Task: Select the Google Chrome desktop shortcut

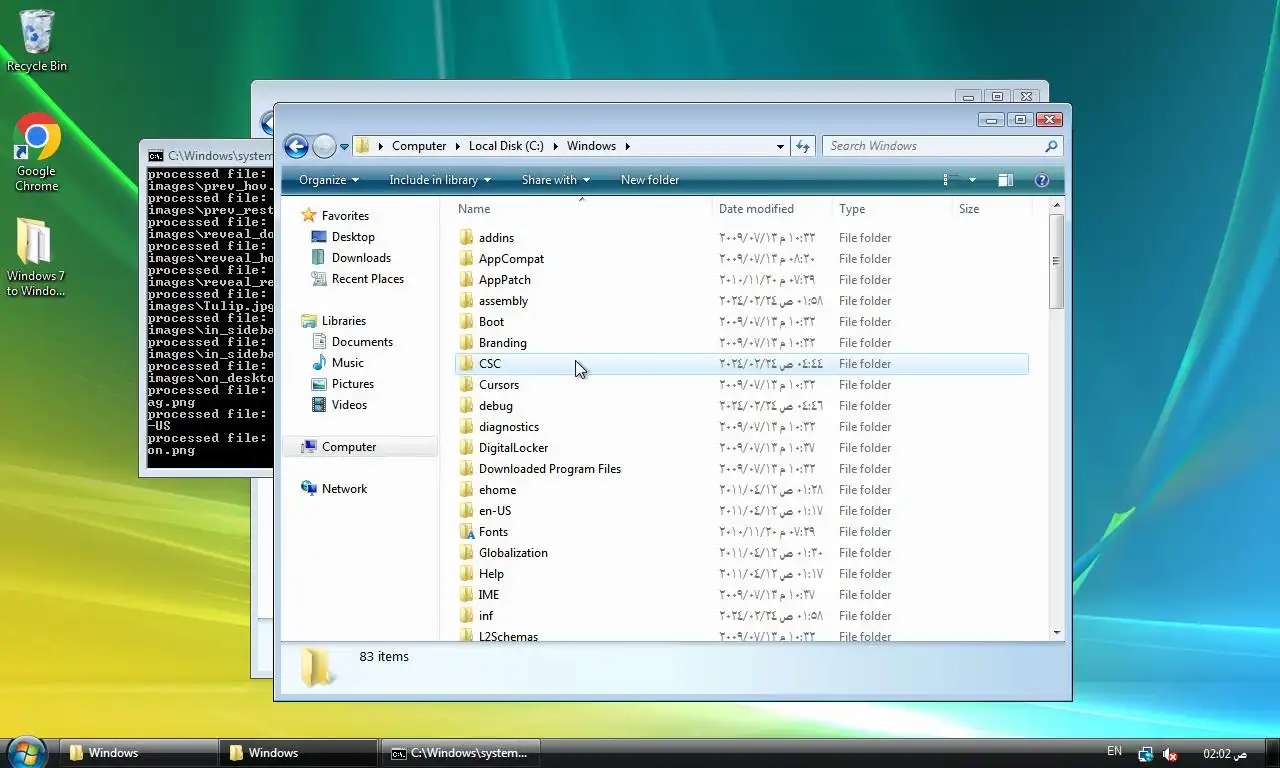Action: pos(37,153)
